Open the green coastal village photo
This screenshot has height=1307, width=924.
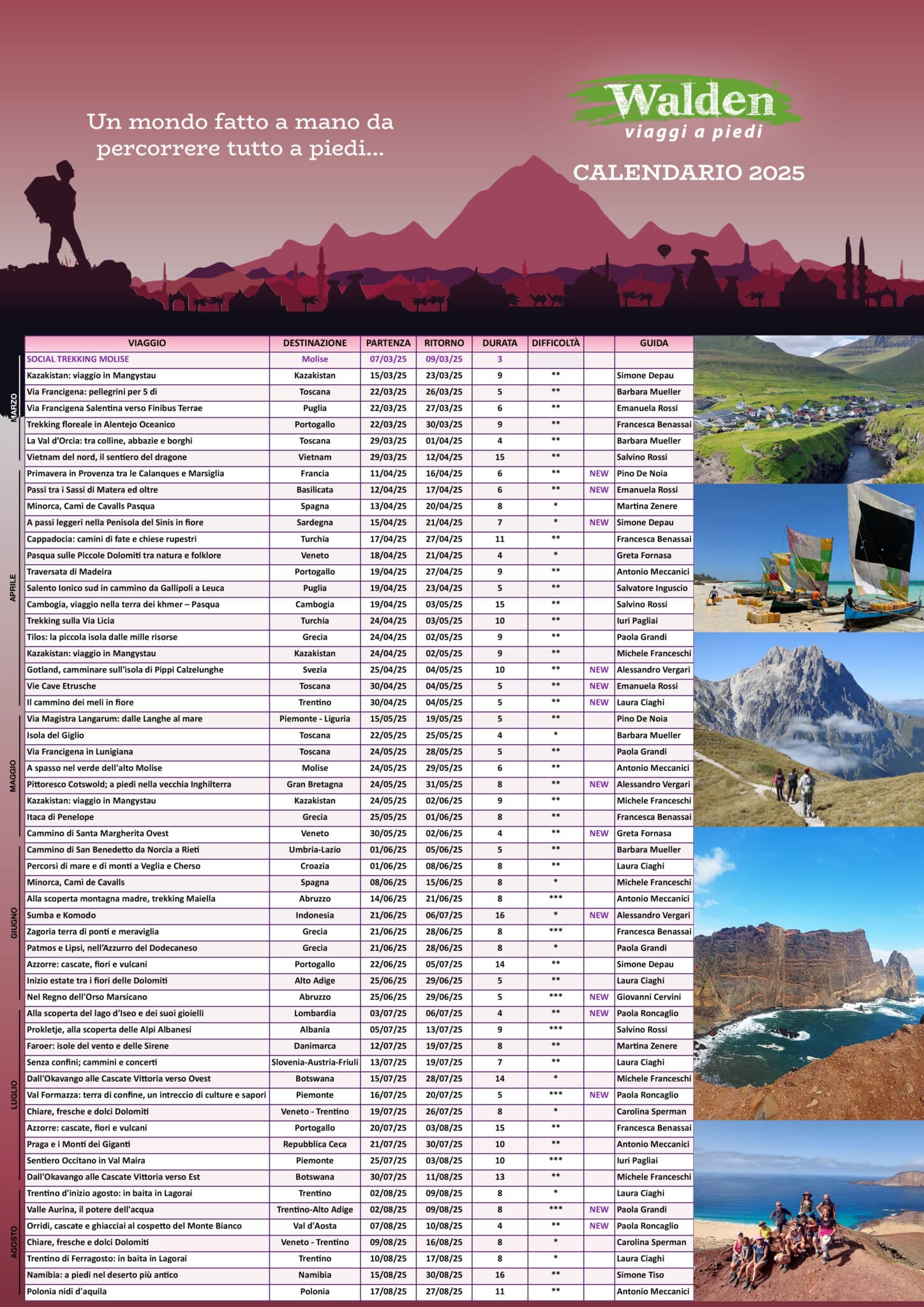point(808,409)
